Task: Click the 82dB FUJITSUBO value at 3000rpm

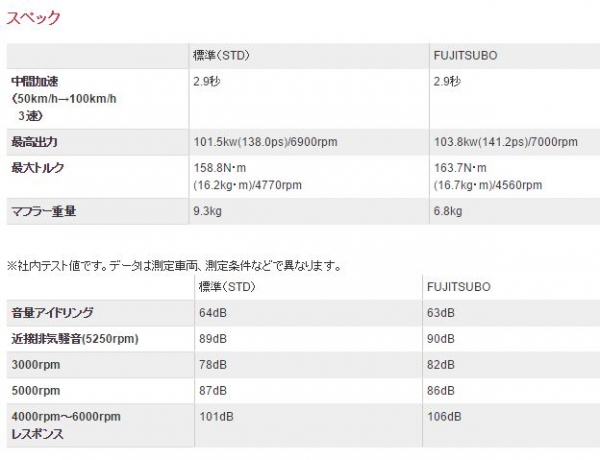Action: tap(441, 365)
